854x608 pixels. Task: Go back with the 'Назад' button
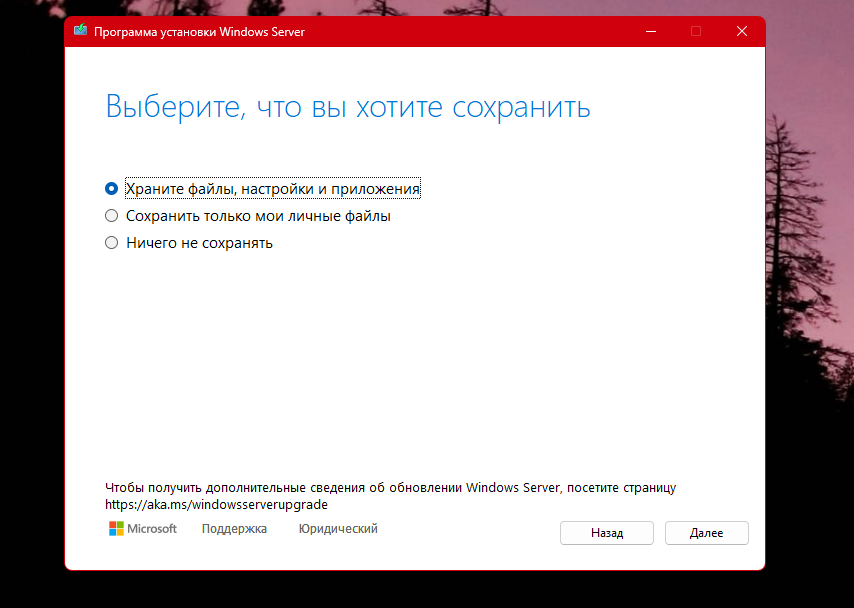pyautogui.click(x=607, y=533)
